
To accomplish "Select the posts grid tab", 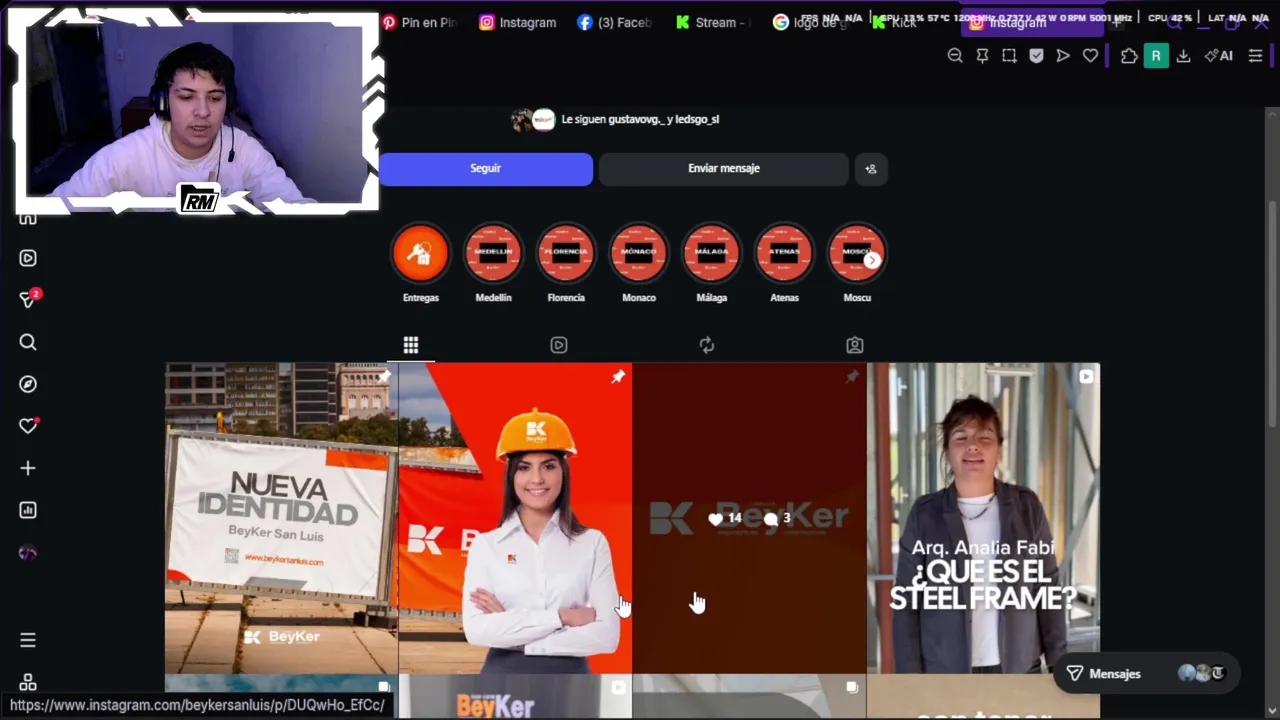I will tap(411, 345).
